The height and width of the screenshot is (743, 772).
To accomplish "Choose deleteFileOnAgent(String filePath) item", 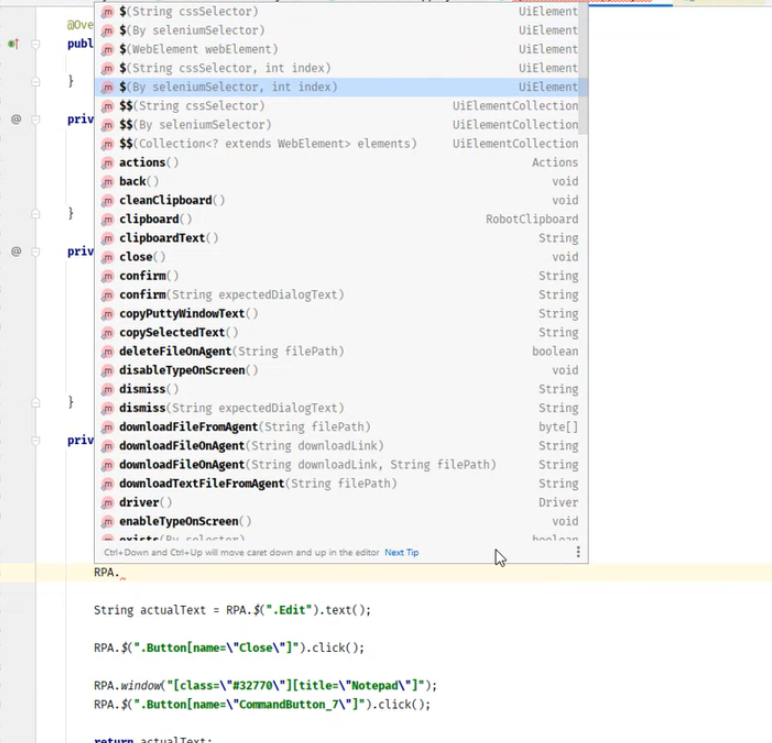I will point(341,351).
